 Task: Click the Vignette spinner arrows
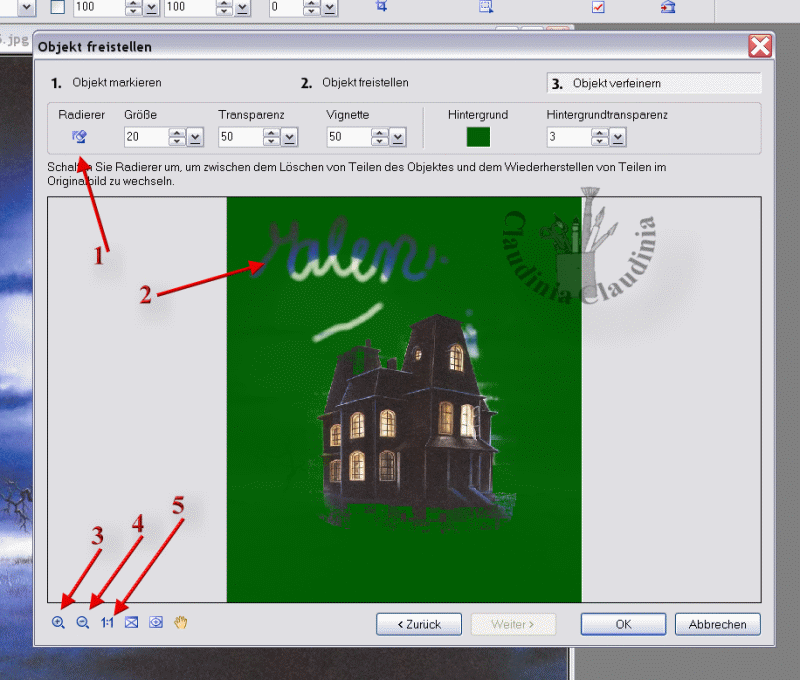(x=380, y=137)
